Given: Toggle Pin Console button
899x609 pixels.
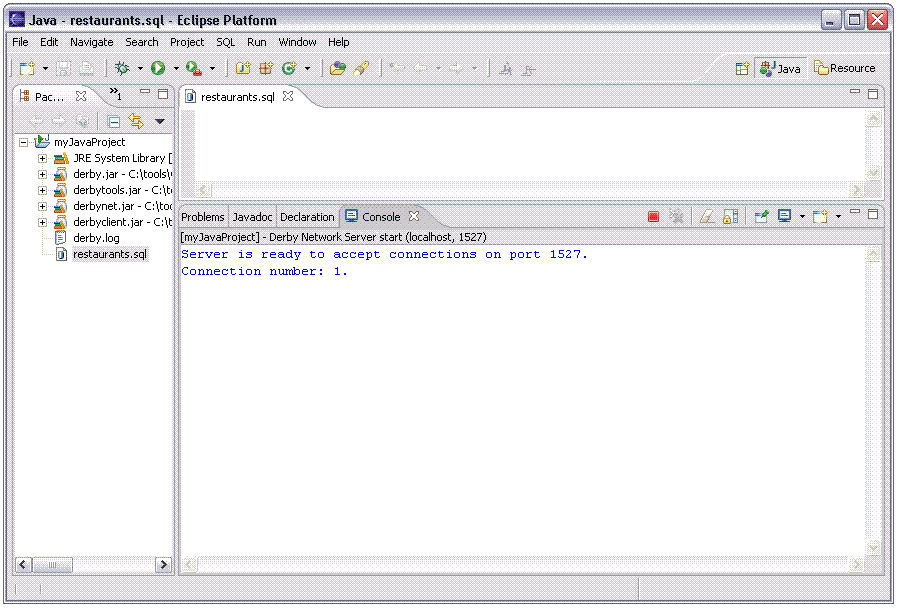Looking at the screenshot, I should click(x=762, y=217).
